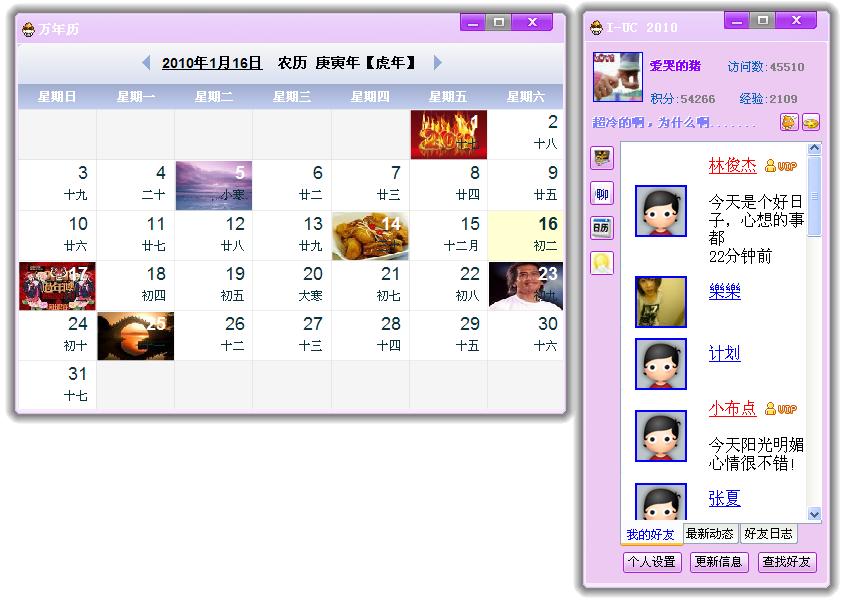Viewport: 843px width, 600px height.
Task: Click the 查找好友 find friends button
Action: (787, 562)
